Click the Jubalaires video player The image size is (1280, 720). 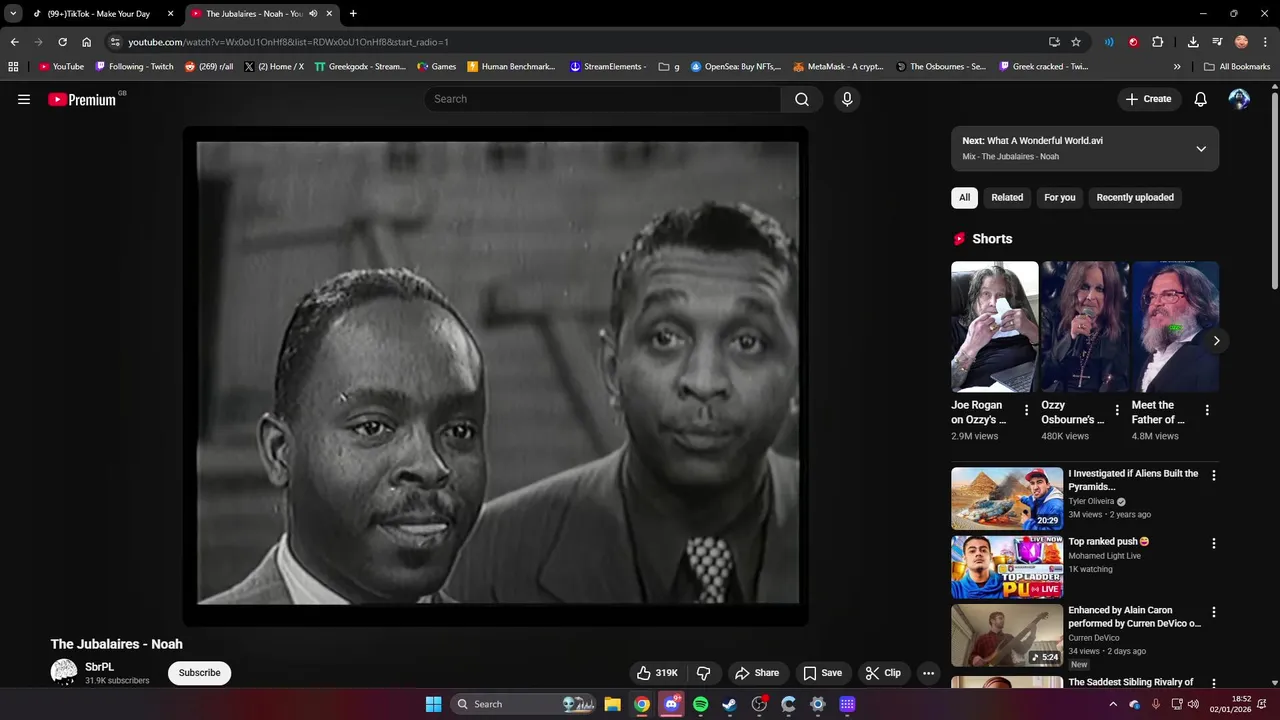tap(496, 376)
